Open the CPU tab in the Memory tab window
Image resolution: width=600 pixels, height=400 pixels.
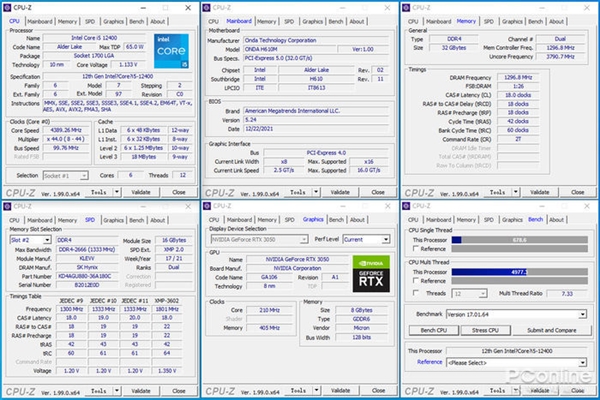[413, 21]
